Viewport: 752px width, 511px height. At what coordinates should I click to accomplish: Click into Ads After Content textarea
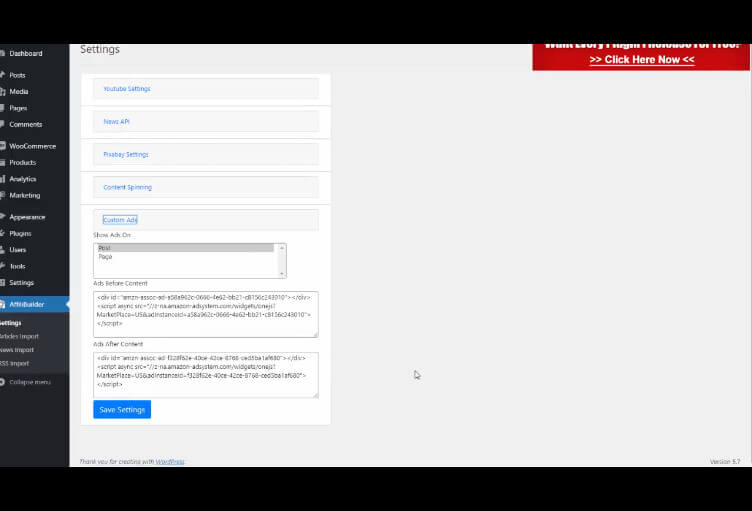coord(206,375)
